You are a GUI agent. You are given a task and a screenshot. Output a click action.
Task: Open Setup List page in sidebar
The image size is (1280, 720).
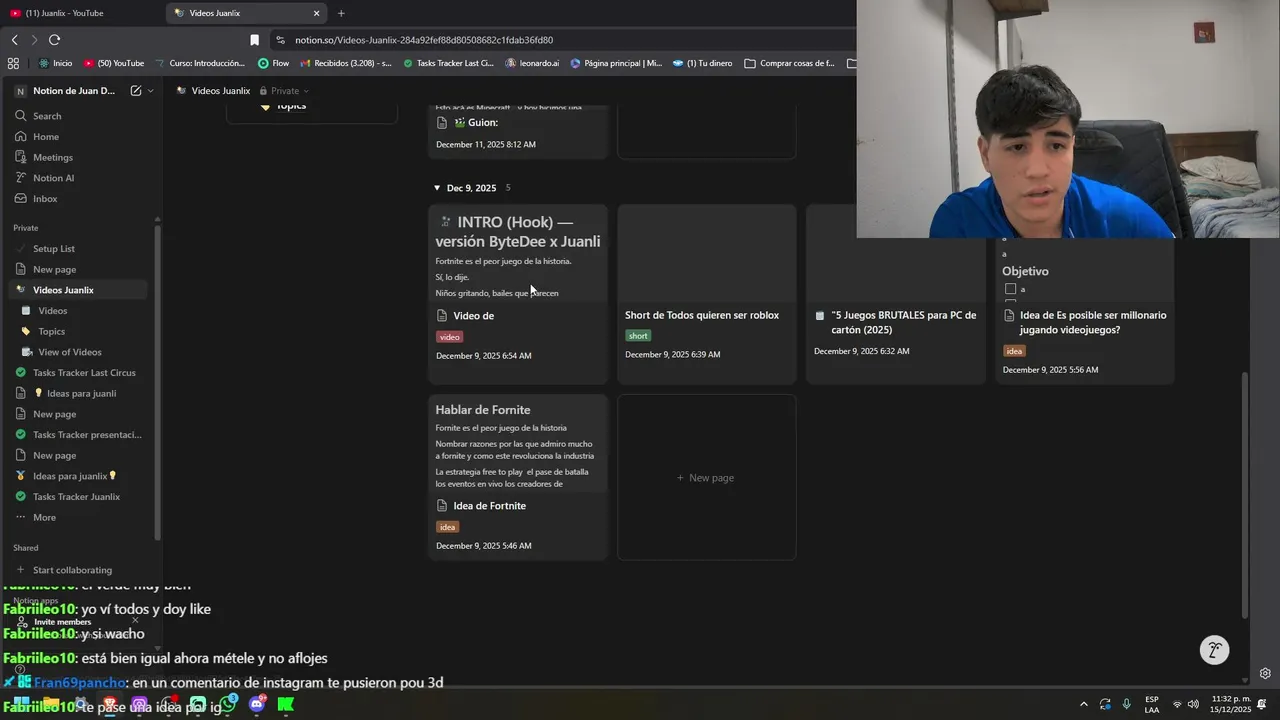[80, 249]
